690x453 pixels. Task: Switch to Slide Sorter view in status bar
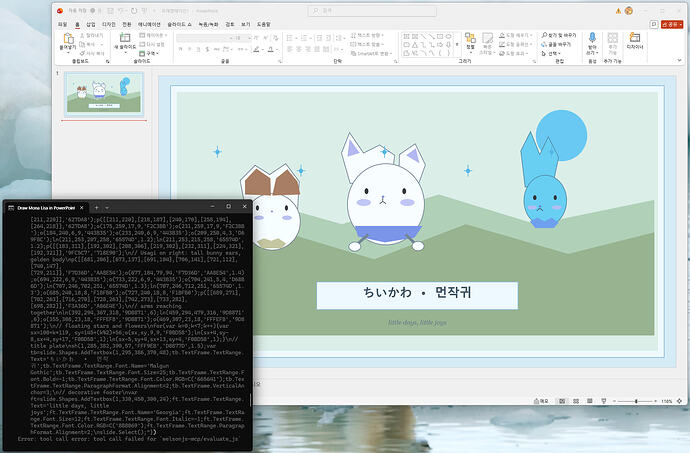click(x=576, y=401)
